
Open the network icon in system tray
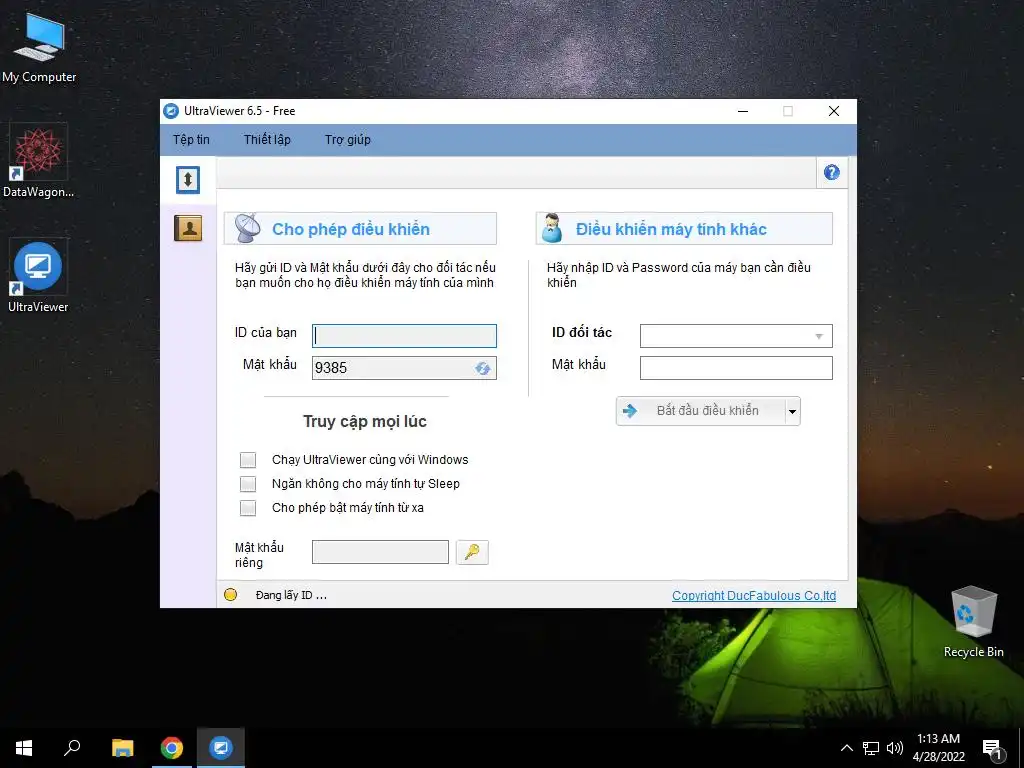871,748
